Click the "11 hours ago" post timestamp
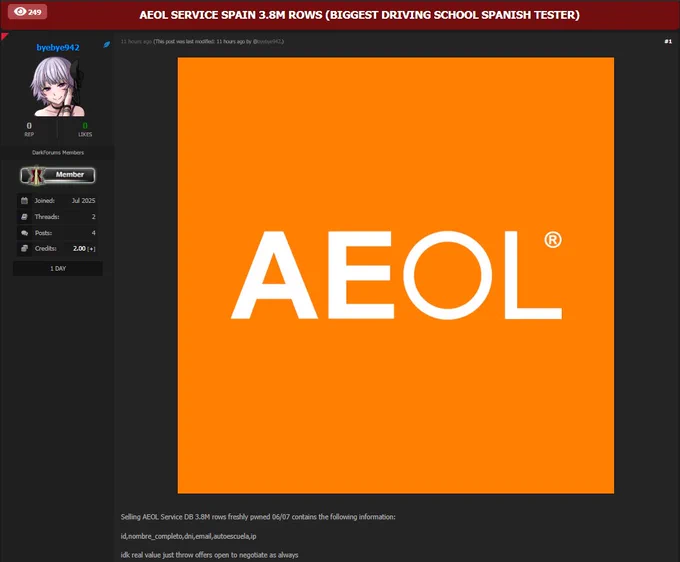The width and height of the screenshot is (680, 562). pyautogui.click(x=136, y=42)
